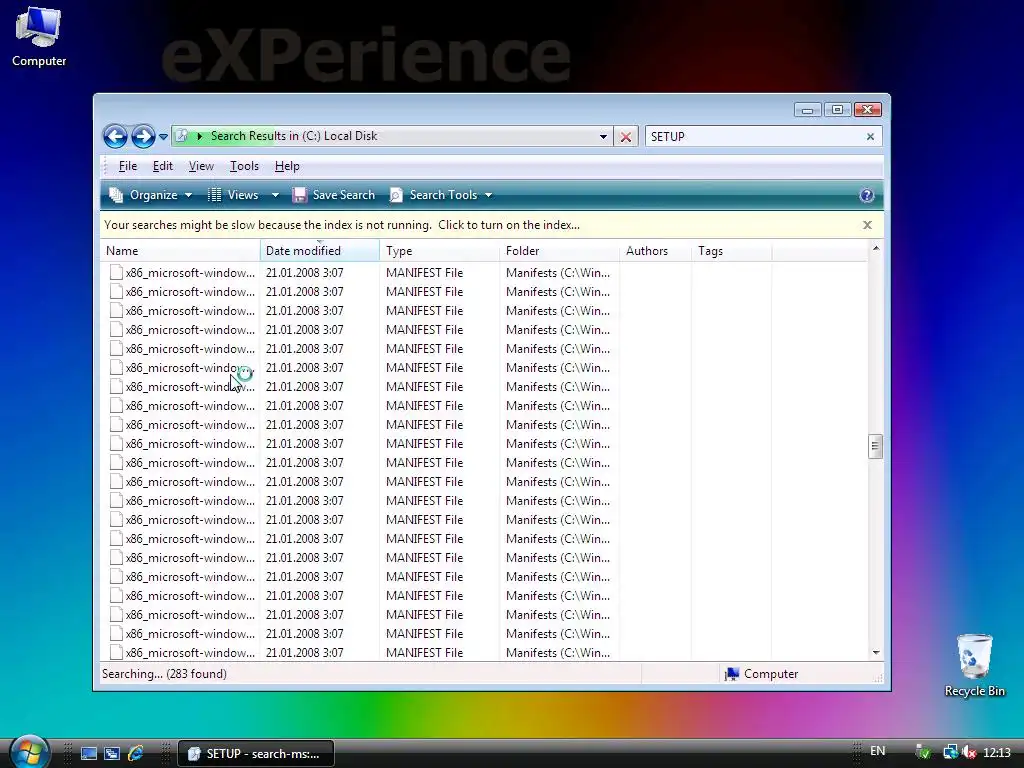Sort by the Type column header

[x=439, y=251]
